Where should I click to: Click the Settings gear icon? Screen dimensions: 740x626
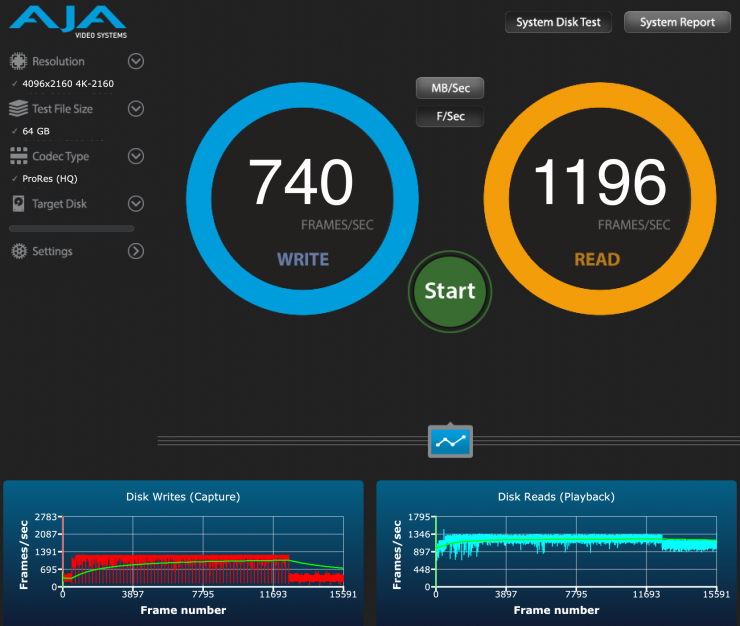pyautogui.click(x=18, y=251)
